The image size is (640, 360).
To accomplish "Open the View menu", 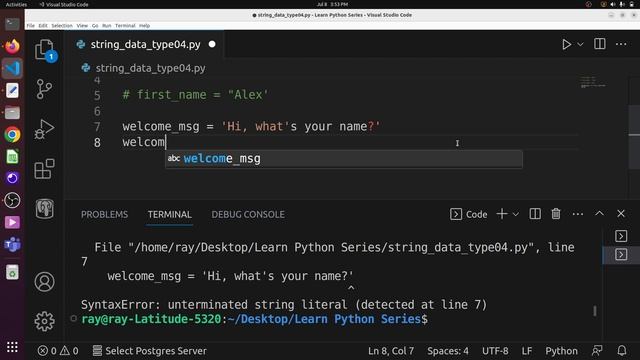I will 82,26.
